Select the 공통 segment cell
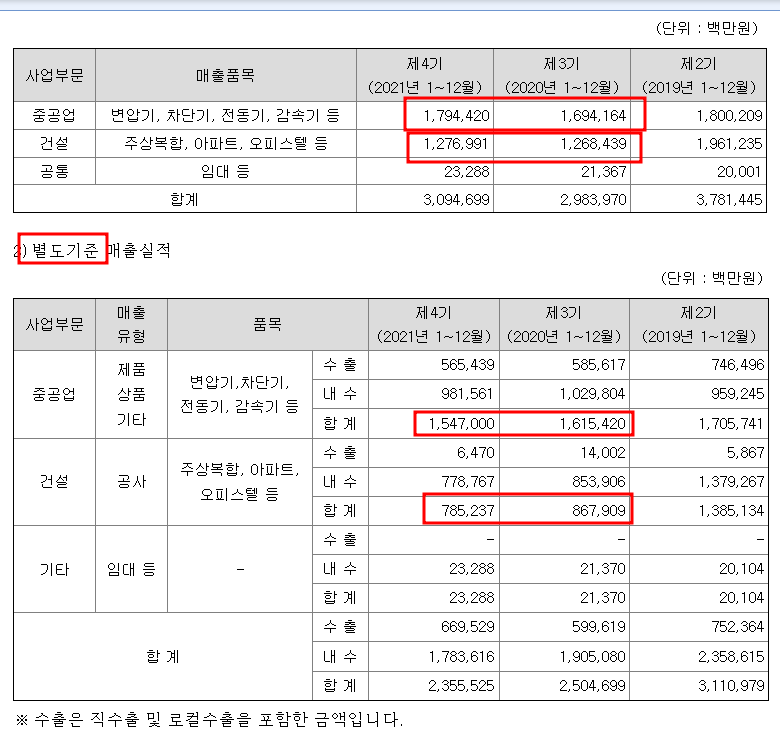 tap(54, 172)
